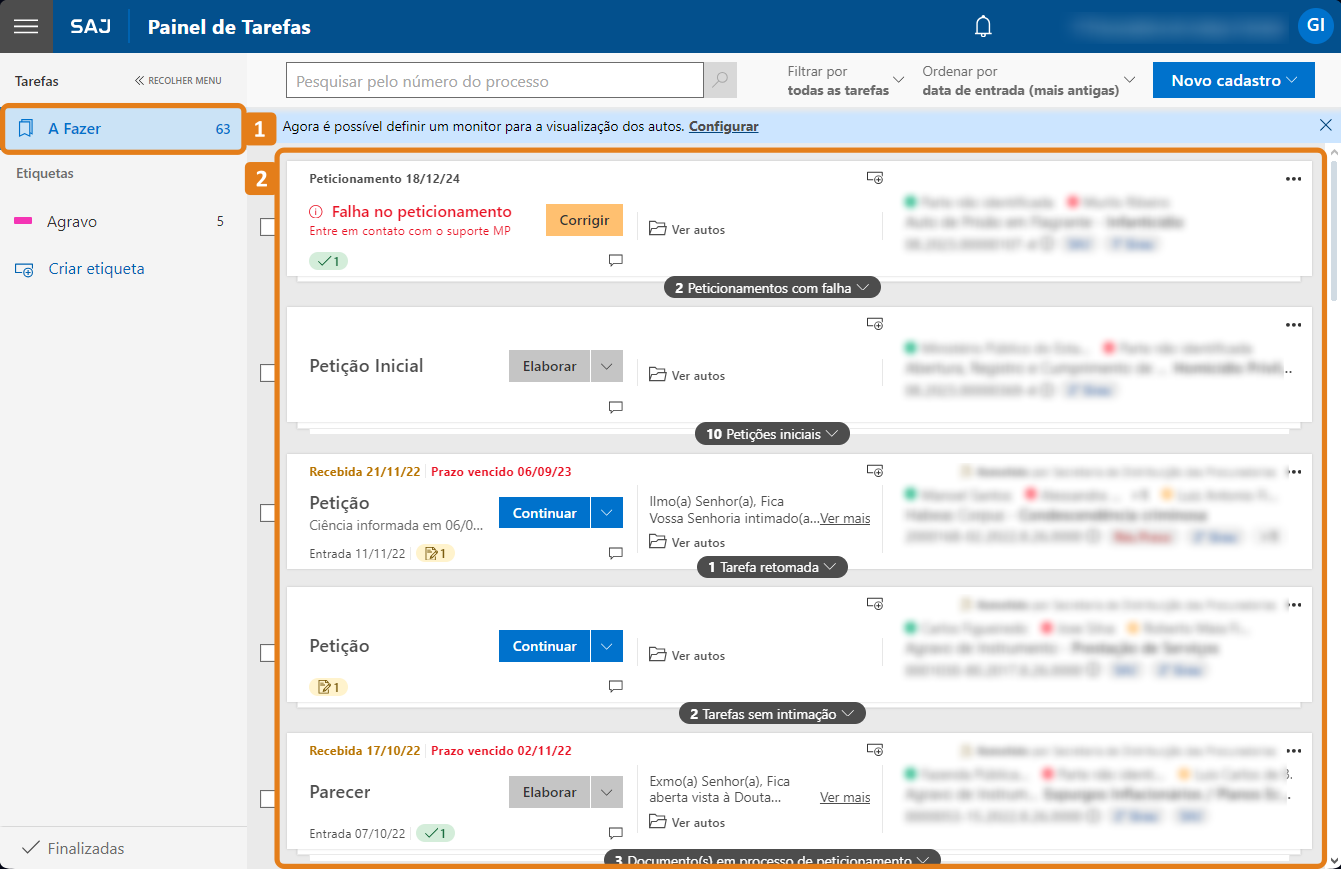Click the notification bell icon
Viewport: 1341px width, 869px height.
pyautogui.click(x=983, y=27)
